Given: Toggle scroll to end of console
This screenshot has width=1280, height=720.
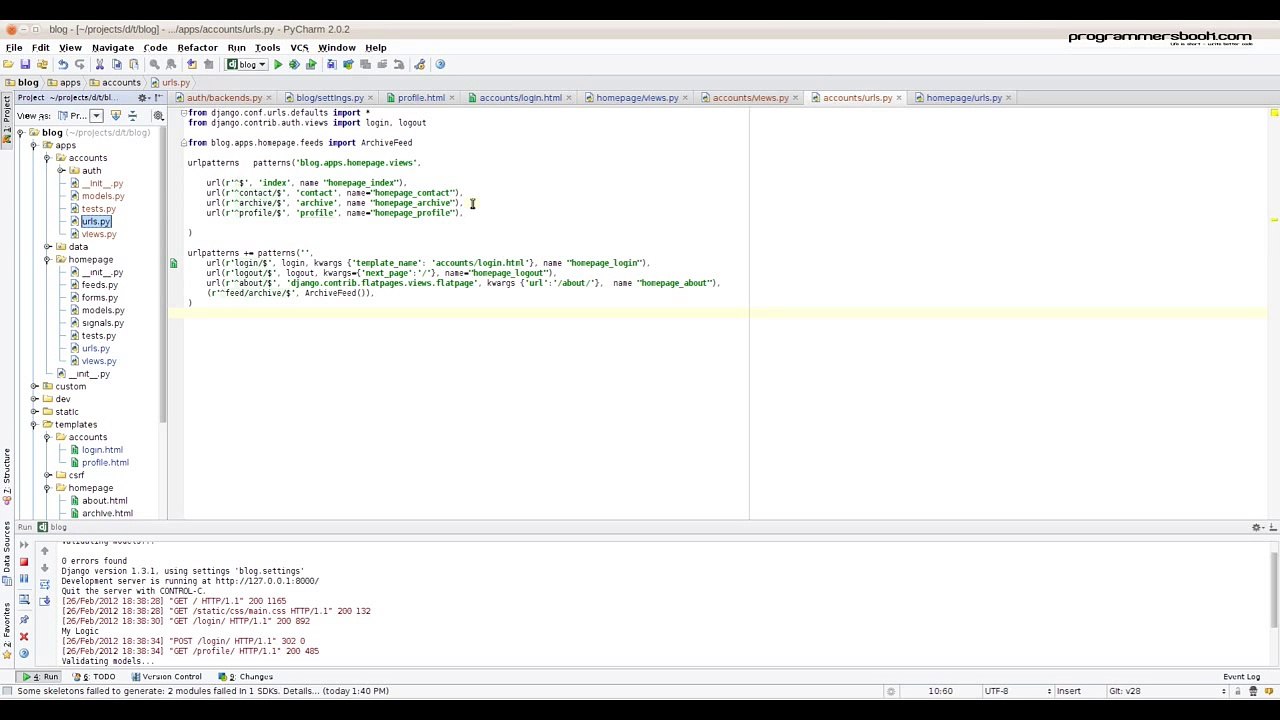Looking at the screenshot, I should point(44,601).
